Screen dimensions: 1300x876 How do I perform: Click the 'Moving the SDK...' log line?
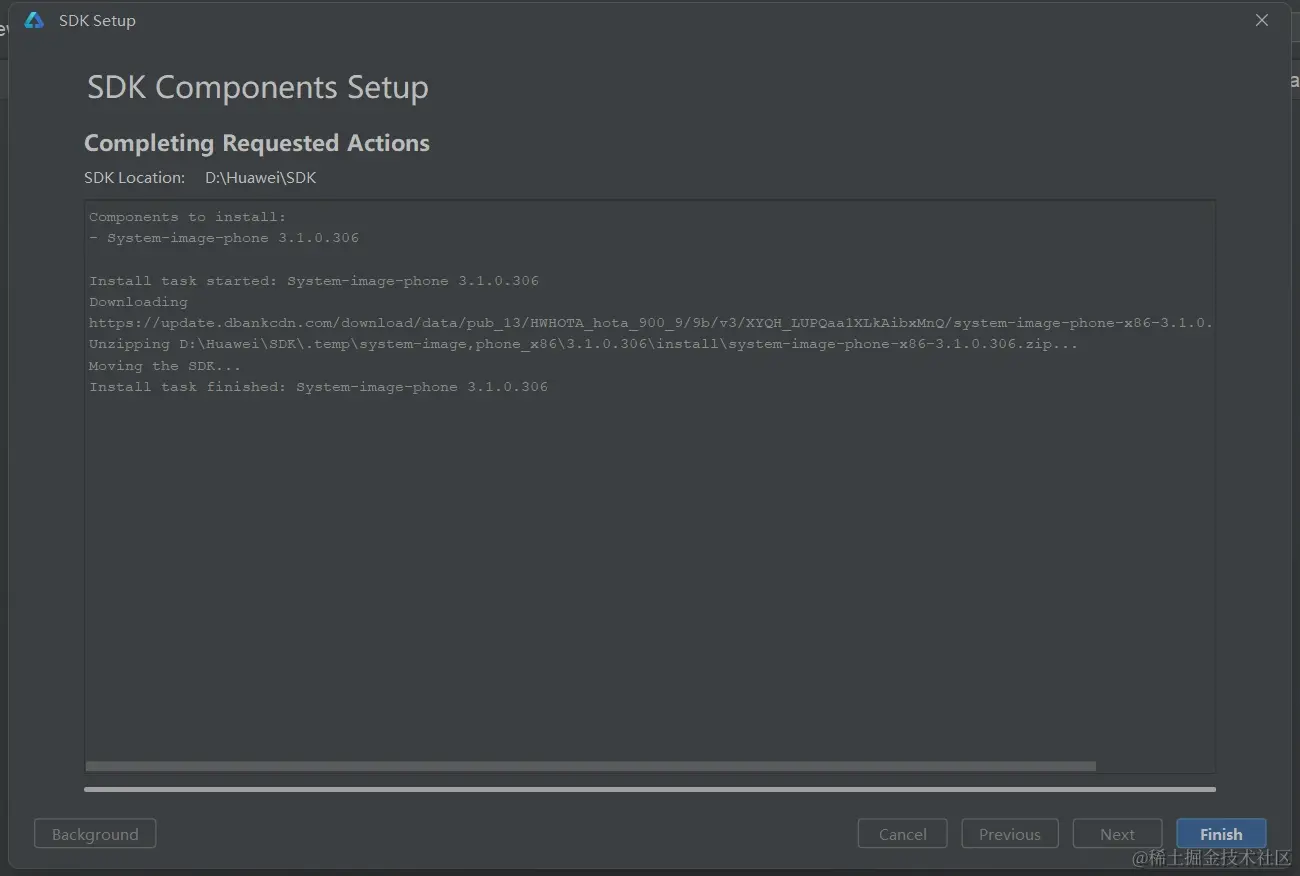coord(165,366)
